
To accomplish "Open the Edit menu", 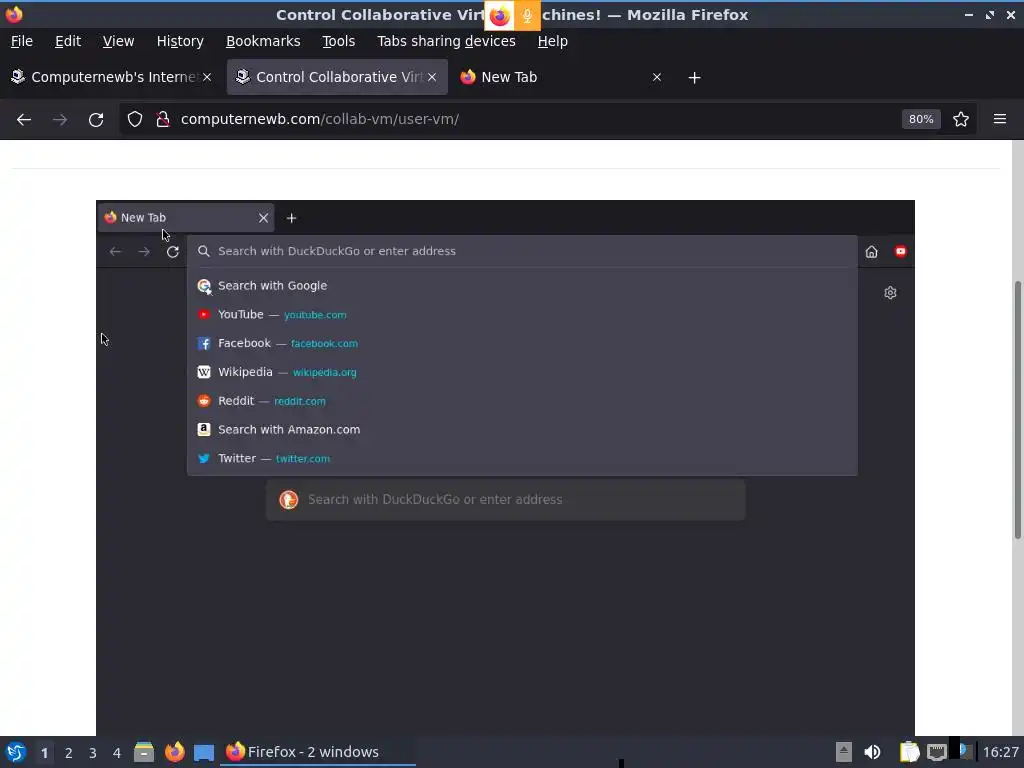I will click(x=68, y=41).
